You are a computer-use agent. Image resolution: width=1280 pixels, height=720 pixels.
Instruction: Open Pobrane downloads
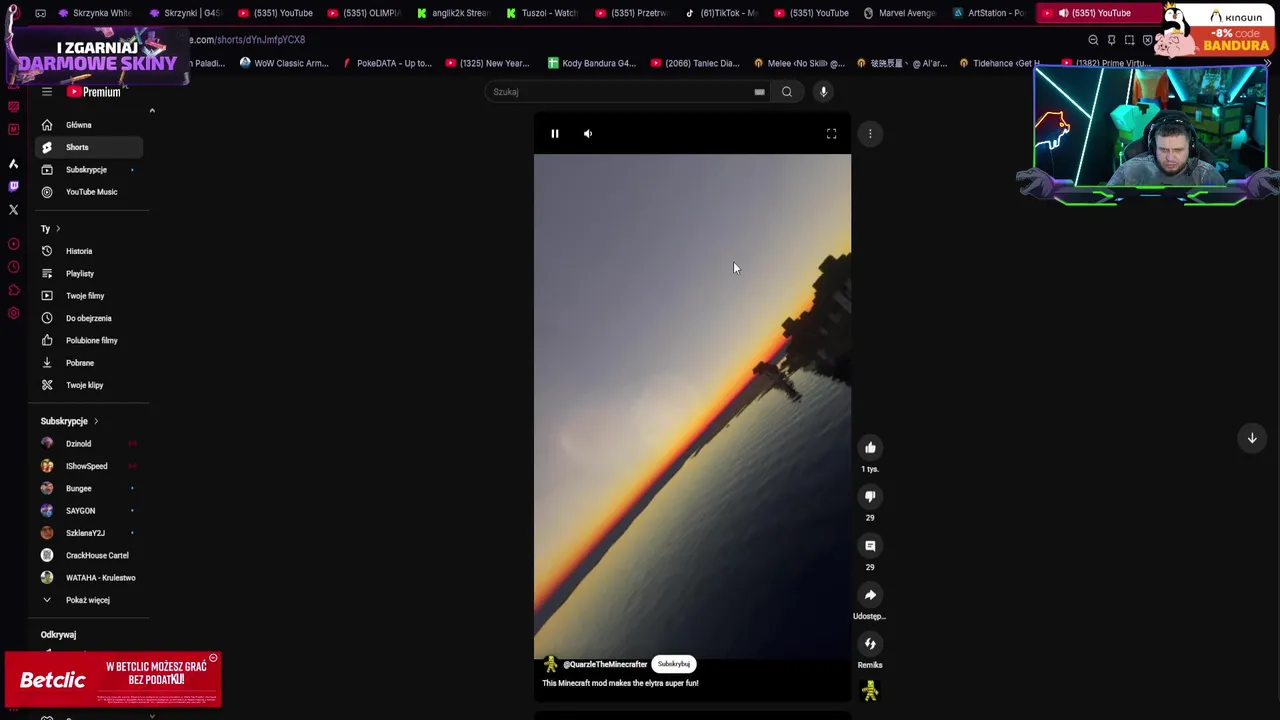tap(88, 363)
